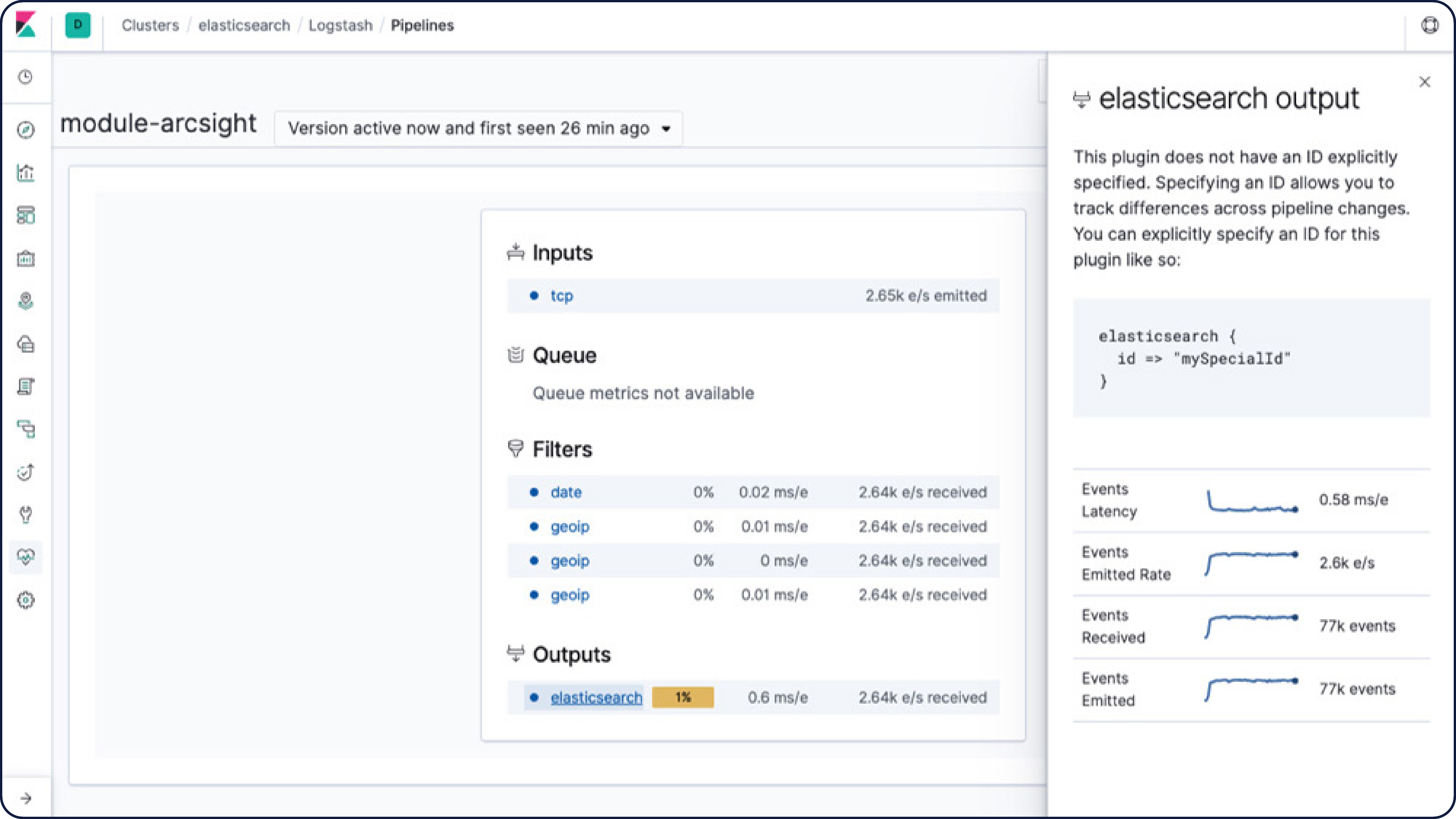Expand the sidebar with arrow icon

coord(25,798)
